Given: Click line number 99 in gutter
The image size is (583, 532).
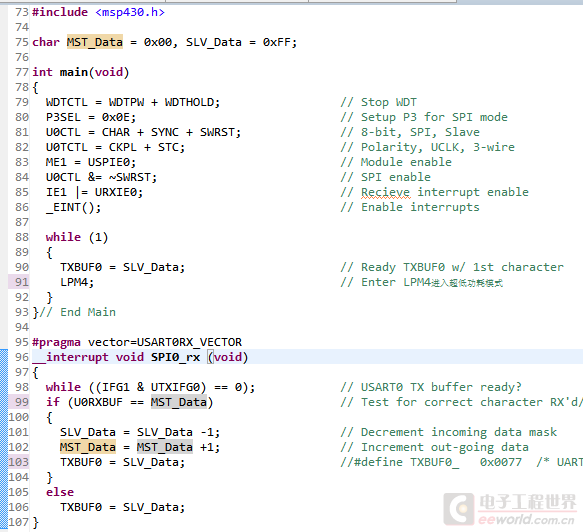Looking at the screenshot, I should coord(22,402).
